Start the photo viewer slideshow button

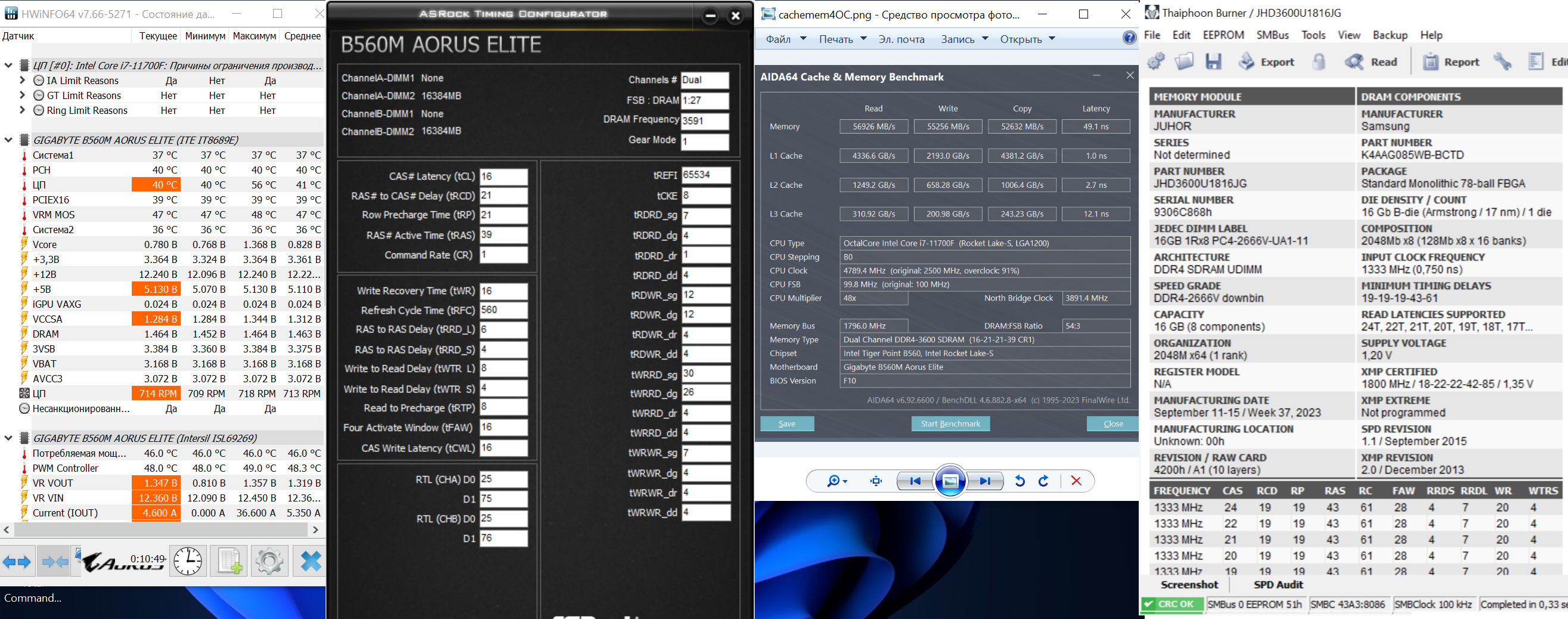click(950, 481)
